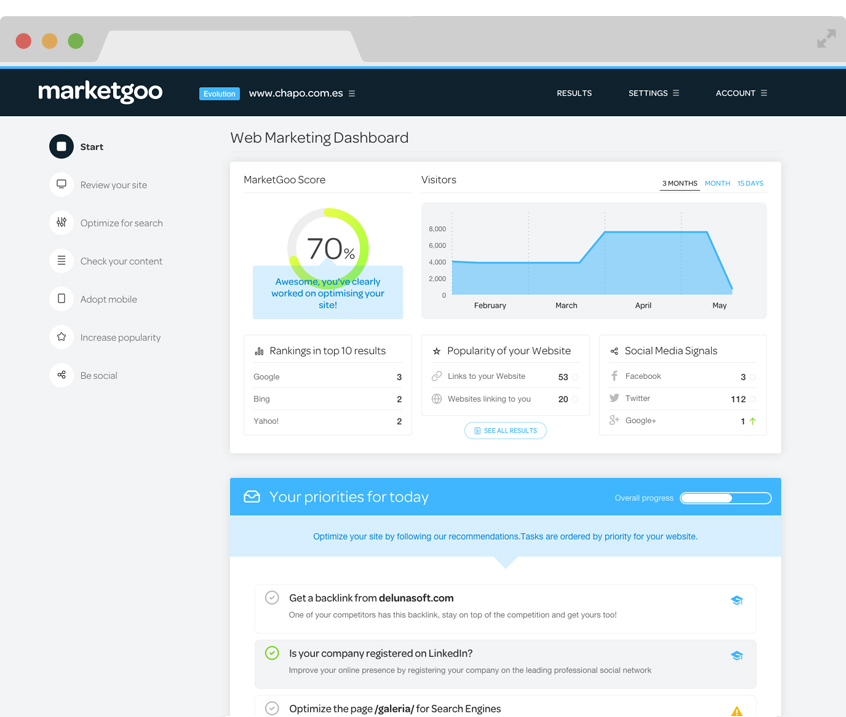Click the Overall progress bar
Viewport: 846px width, 717px height.
click(x=725, y=498)
